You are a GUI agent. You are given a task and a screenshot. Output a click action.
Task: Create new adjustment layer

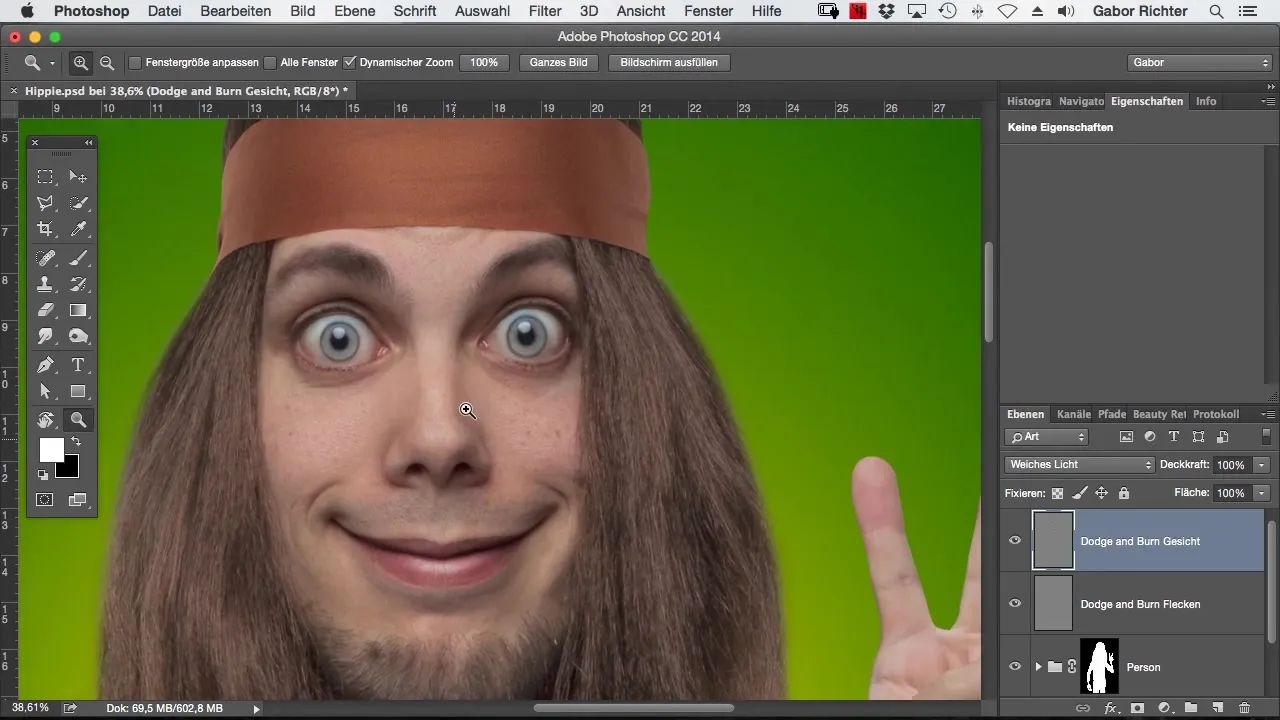[1164, 708]
